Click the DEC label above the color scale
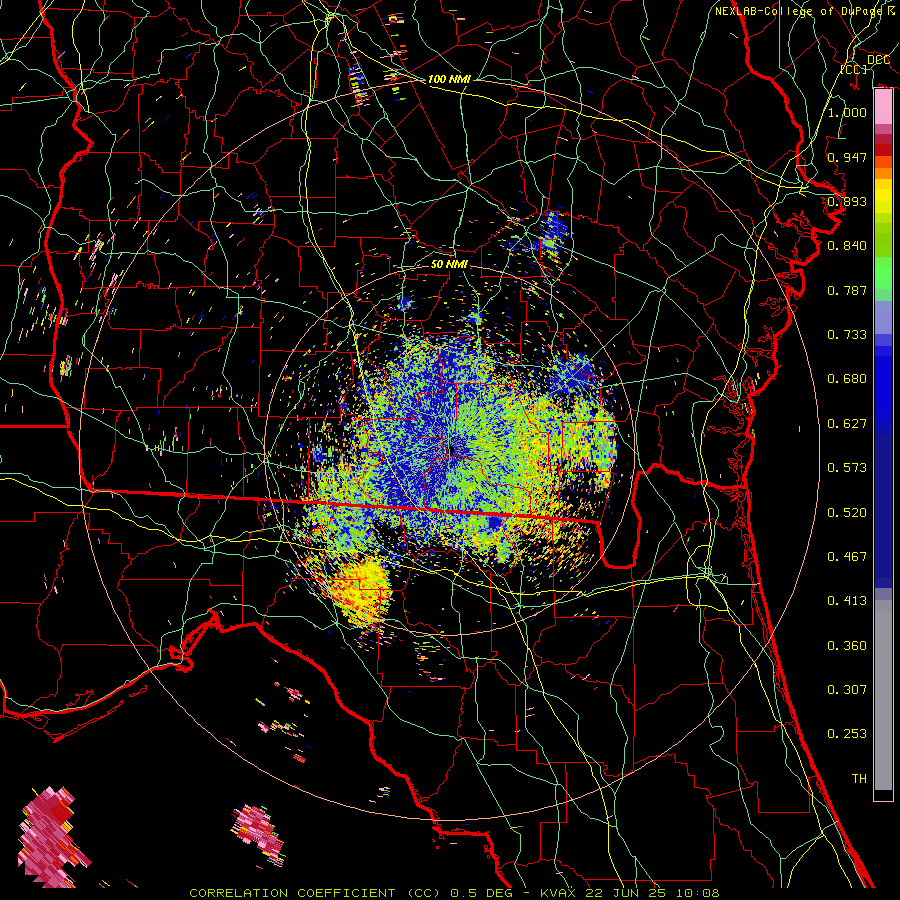Screen dimensions: 900x900 click(878, 60)
